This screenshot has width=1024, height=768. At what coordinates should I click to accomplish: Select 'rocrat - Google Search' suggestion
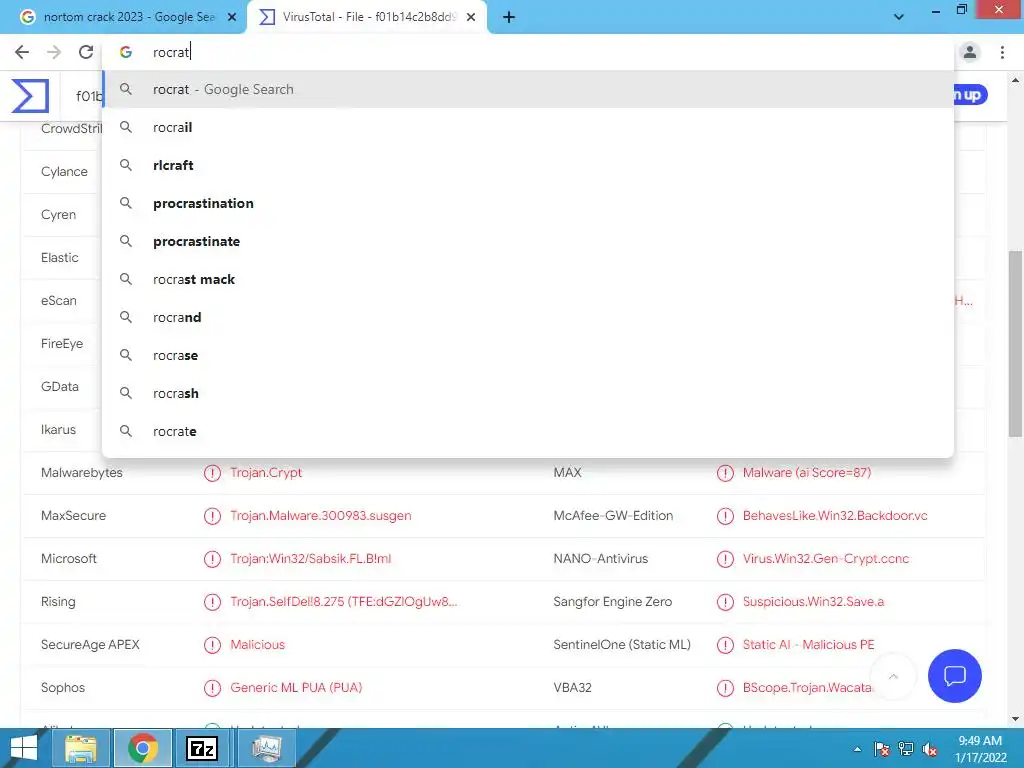[528, 89]
